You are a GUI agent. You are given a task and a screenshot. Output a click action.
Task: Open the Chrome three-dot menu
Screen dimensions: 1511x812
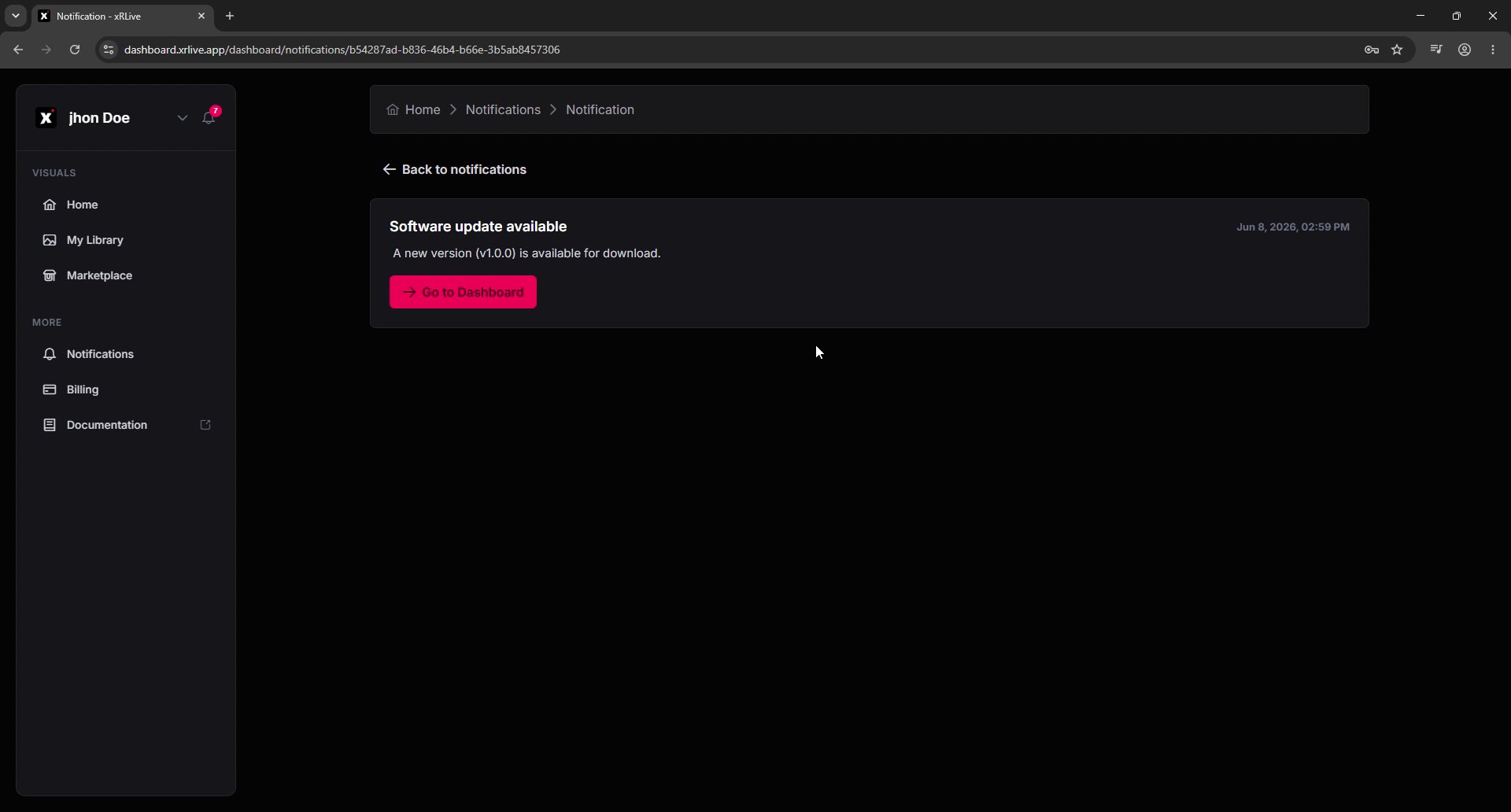[x=1493, y=50]
